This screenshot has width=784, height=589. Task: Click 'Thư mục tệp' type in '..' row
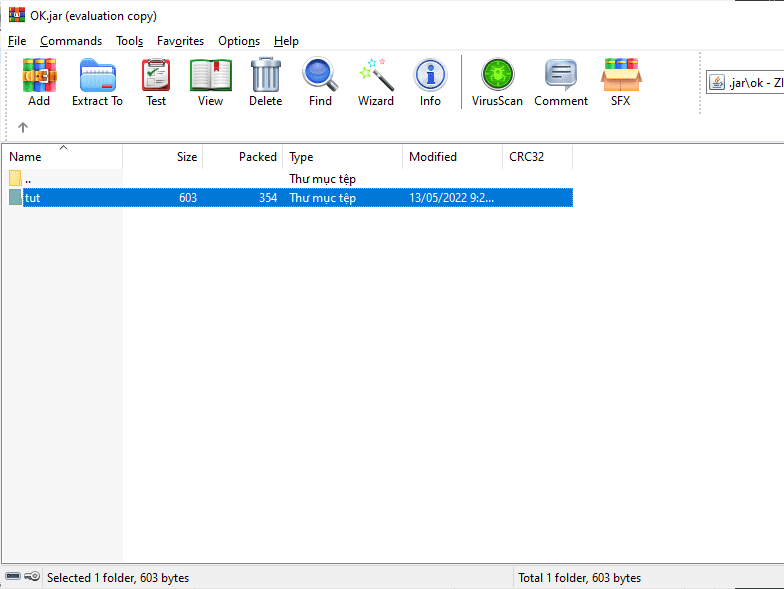pyautogui.click(x=322, y=179)
